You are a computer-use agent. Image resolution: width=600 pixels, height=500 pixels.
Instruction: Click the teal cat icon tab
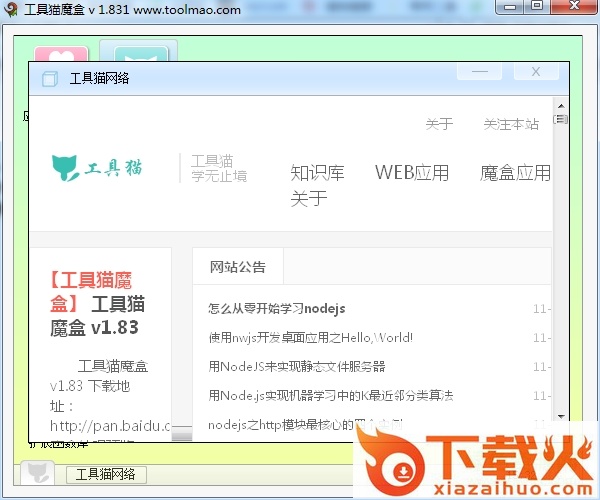click(141, 54)
